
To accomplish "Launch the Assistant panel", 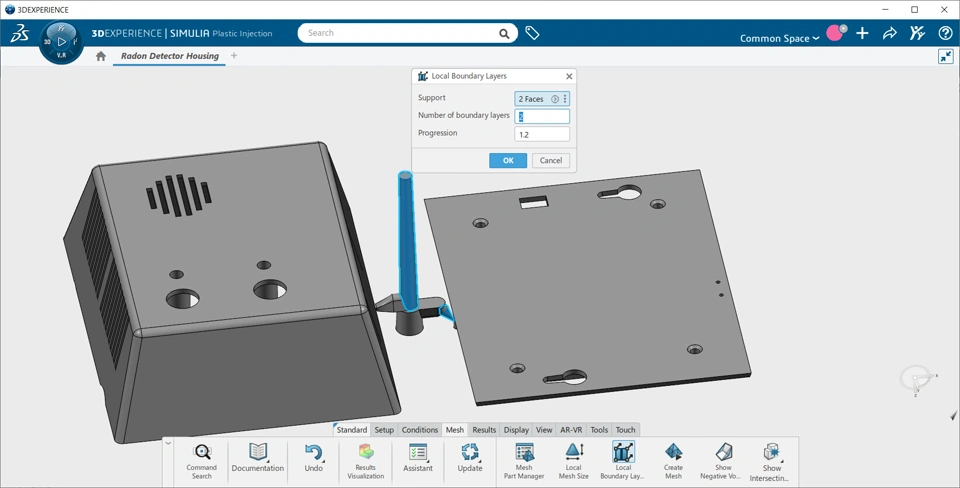I will 418,458.
